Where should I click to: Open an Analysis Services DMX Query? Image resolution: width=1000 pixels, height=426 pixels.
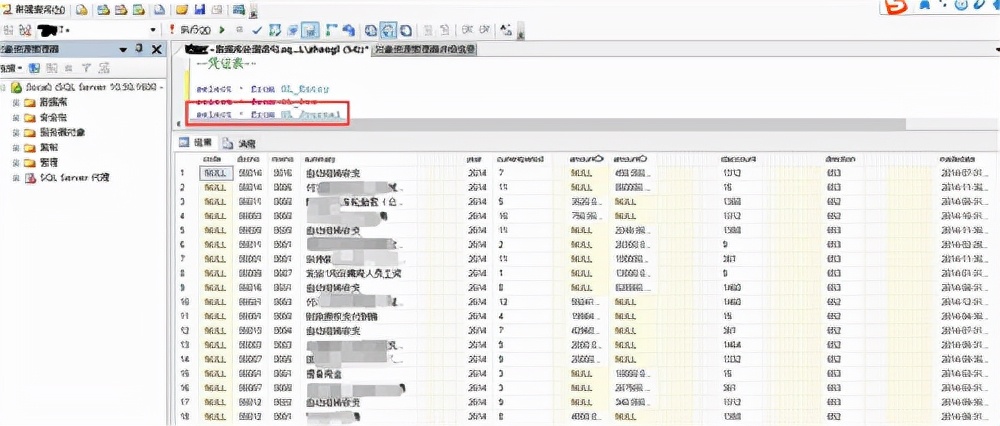(120, 10)
